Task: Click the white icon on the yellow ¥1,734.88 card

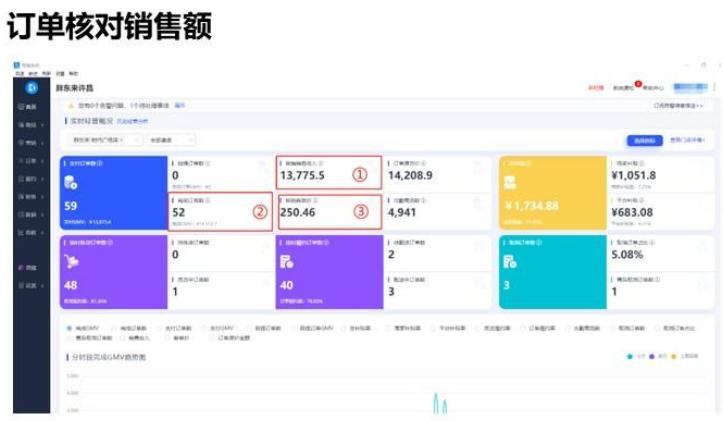Action: (510, 183)
